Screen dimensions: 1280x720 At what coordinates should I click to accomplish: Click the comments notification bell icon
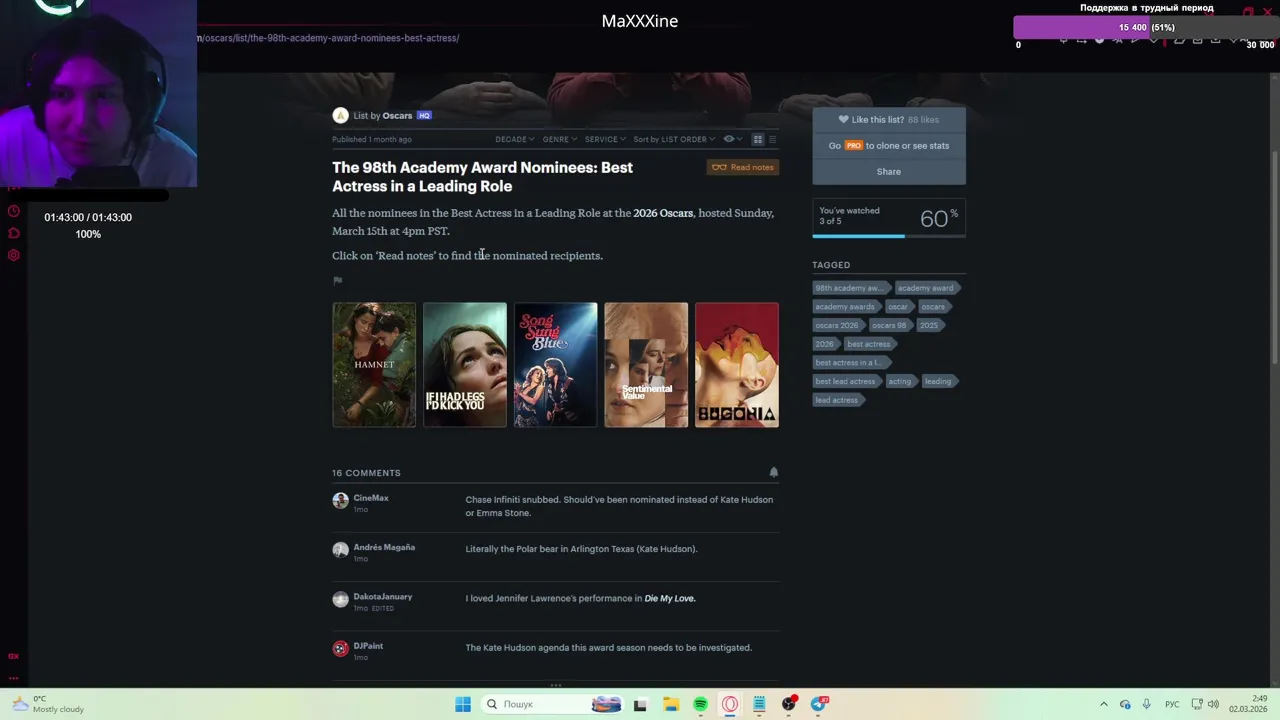pyautogui.click(x=773, y=472)
